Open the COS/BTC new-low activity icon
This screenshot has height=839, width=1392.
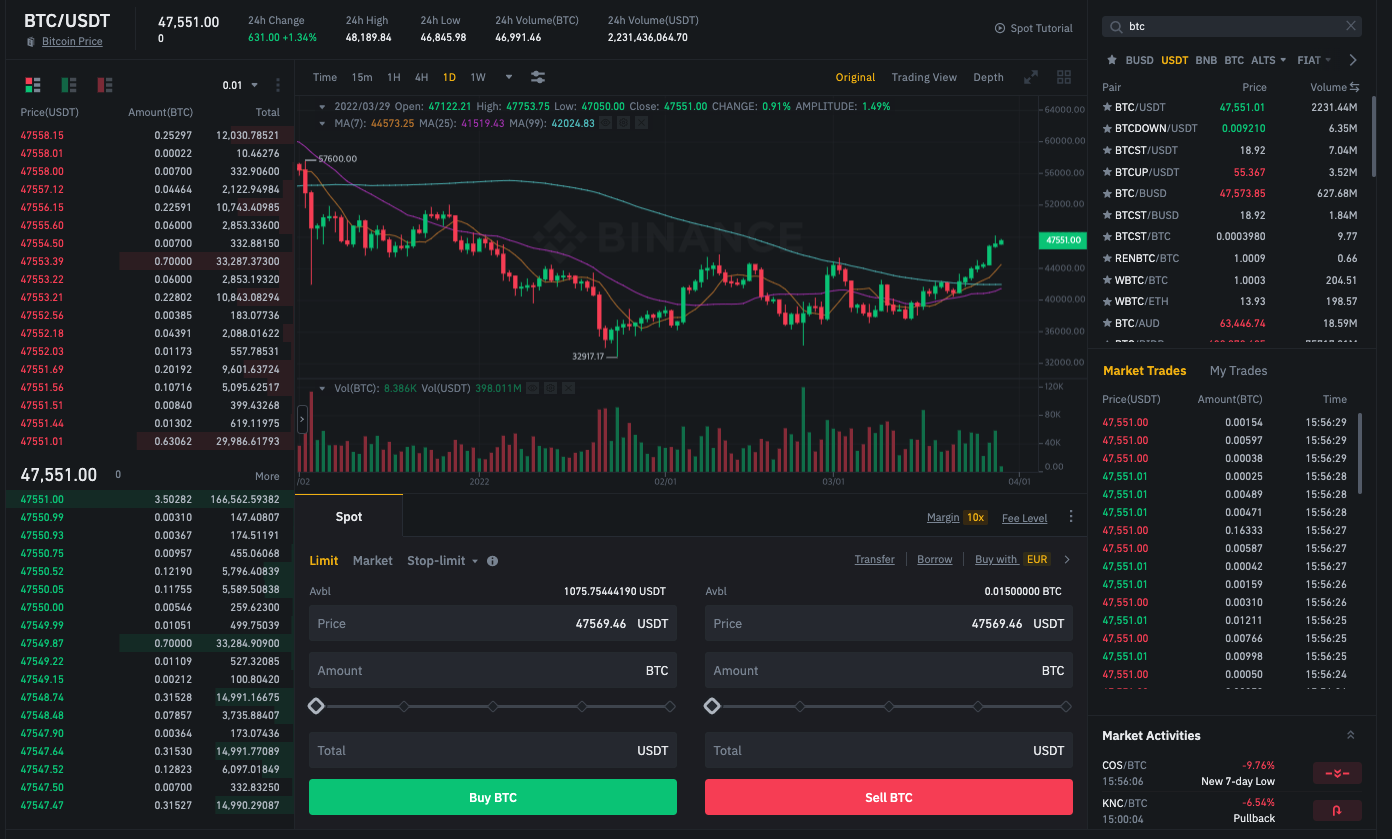click(1337, 773)
